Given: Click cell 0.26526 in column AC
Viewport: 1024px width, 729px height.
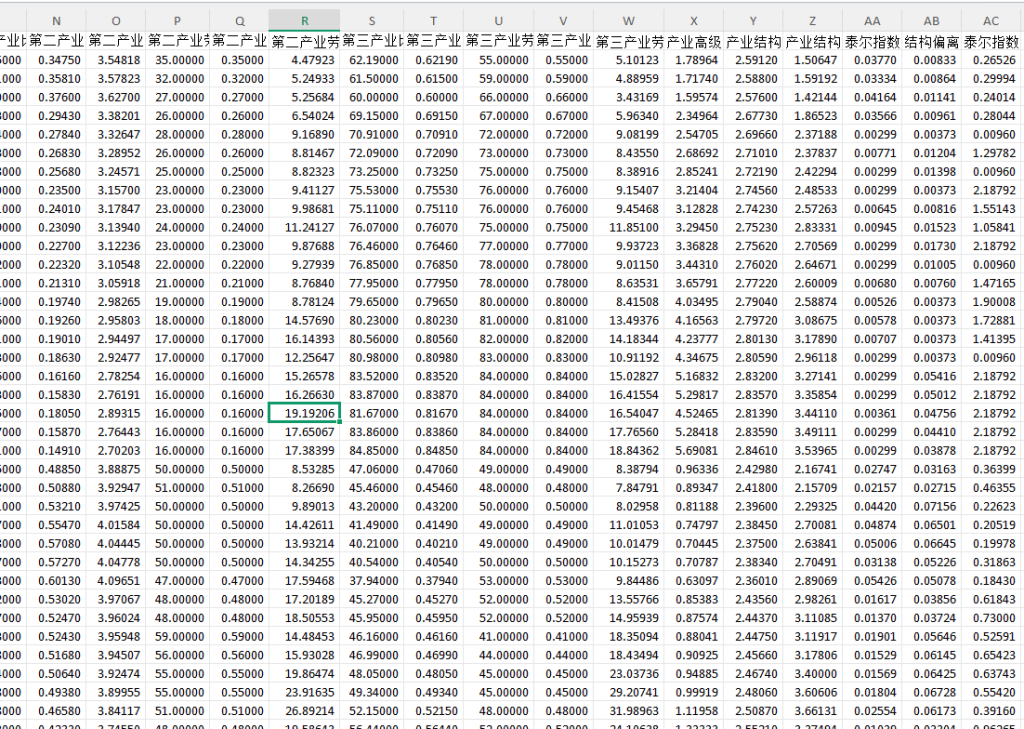Looking at the screenshot, I should (991, 60).
